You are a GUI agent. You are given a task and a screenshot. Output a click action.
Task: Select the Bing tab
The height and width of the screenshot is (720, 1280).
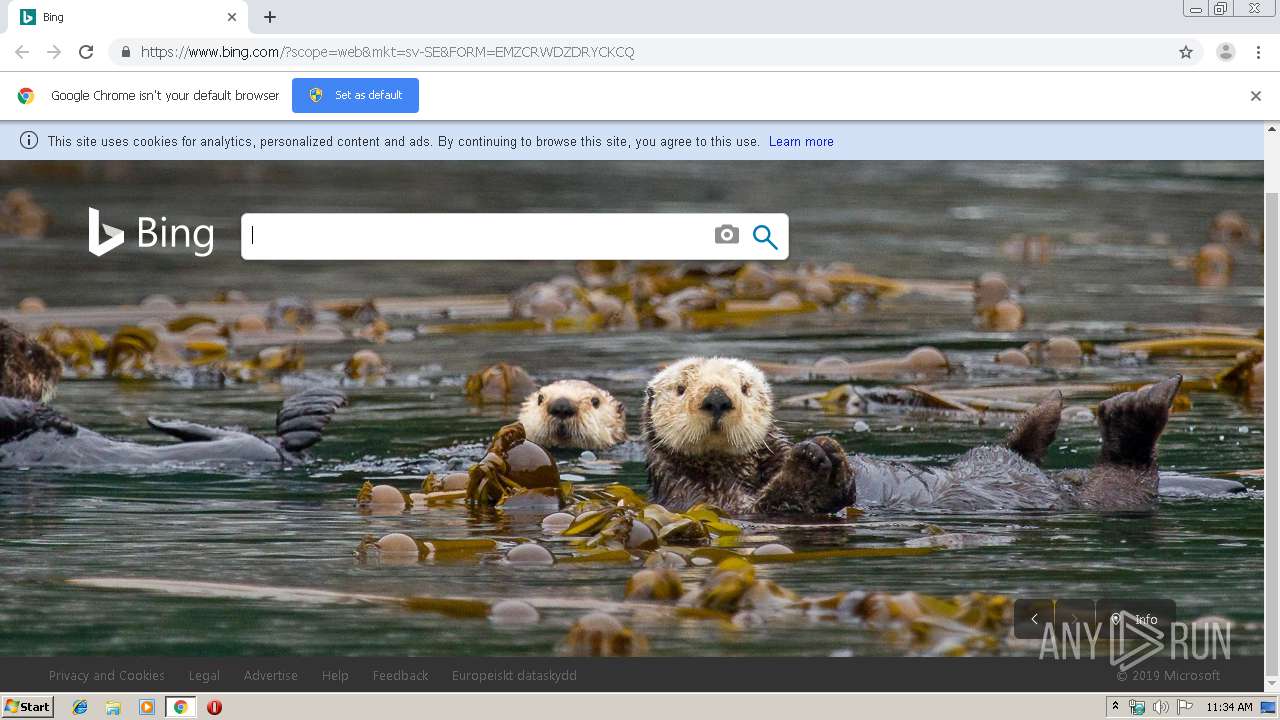click(130, 17)
